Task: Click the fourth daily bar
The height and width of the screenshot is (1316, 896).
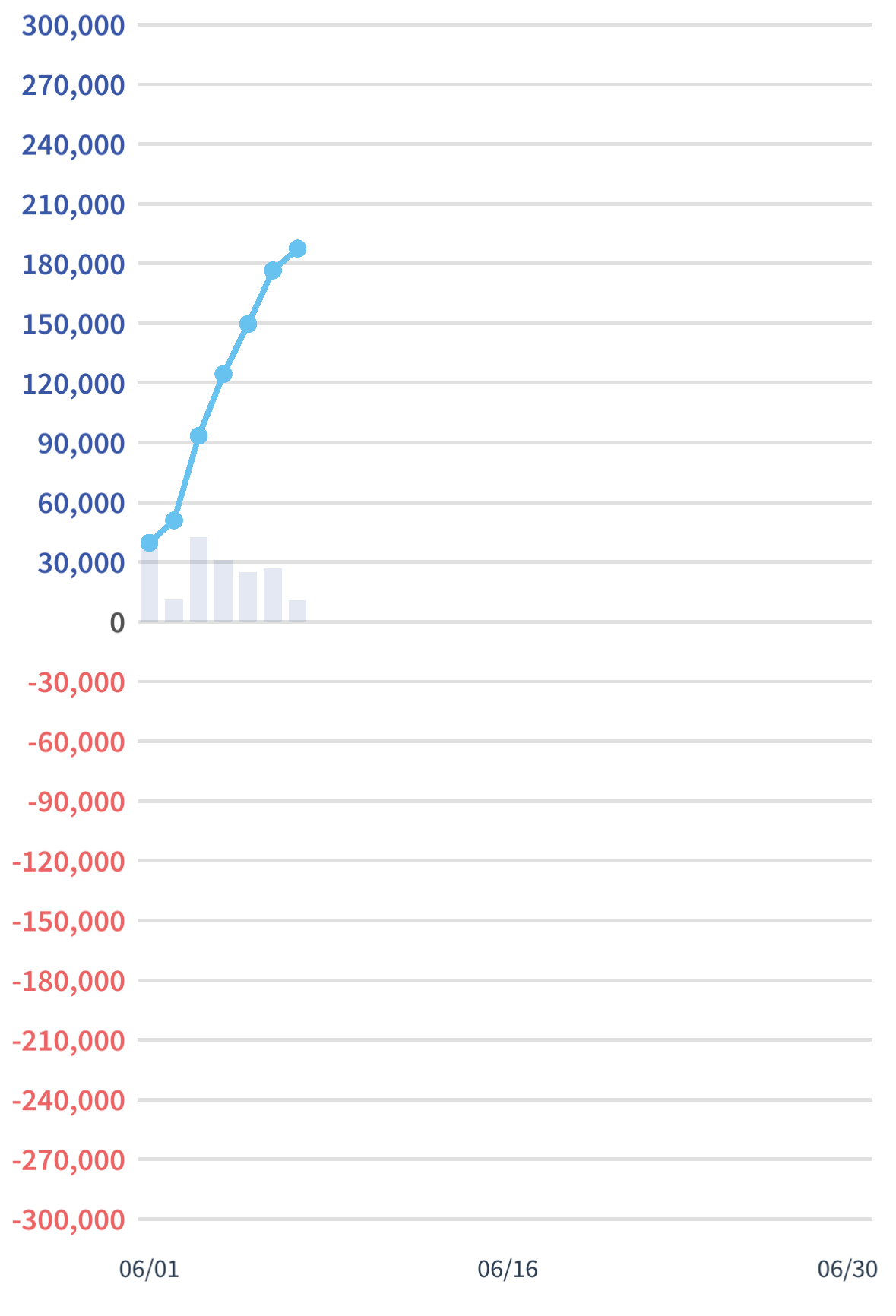Action: tap(223, 591)
